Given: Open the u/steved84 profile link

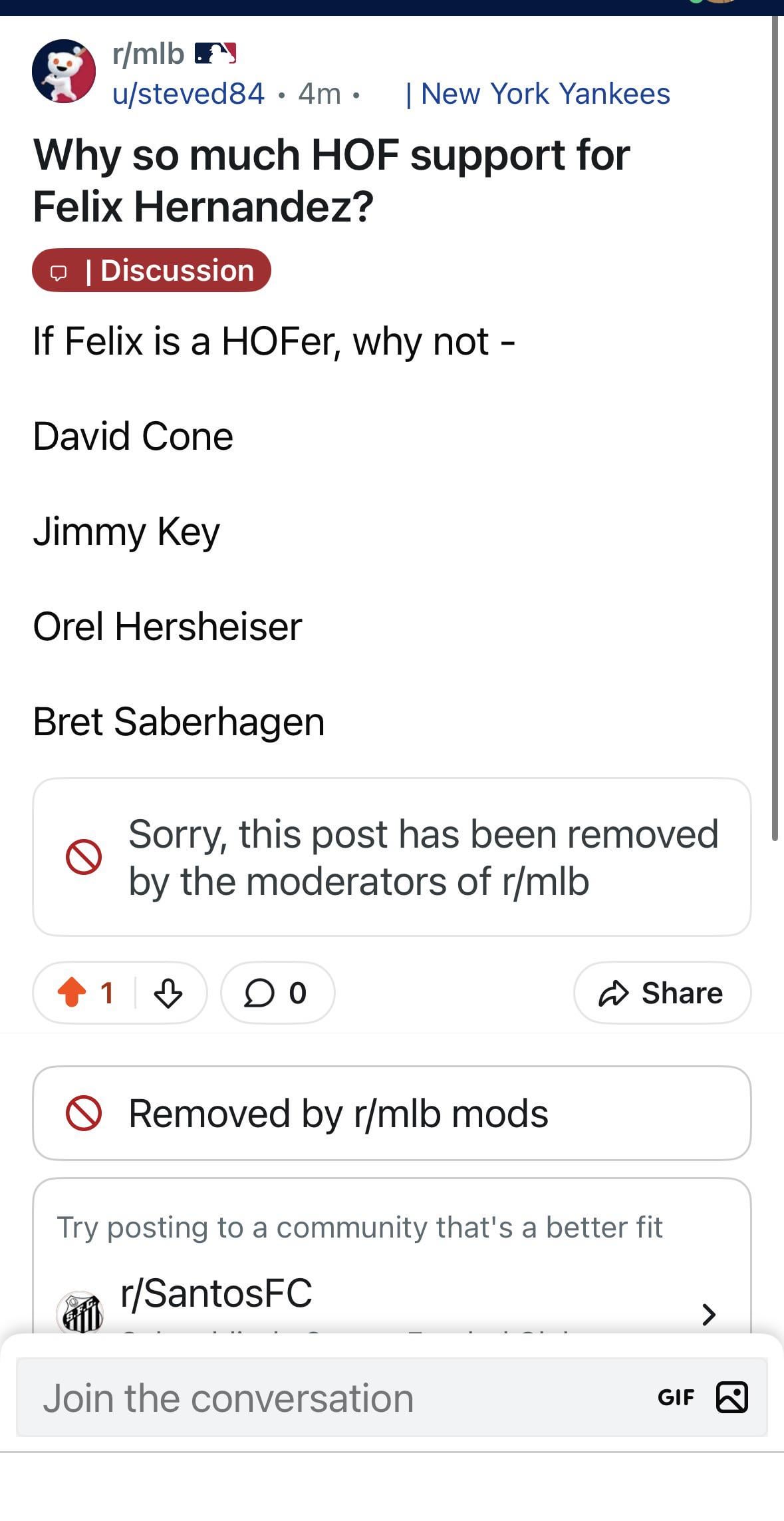Looking at the screenshot, I should tap(189, 94).
